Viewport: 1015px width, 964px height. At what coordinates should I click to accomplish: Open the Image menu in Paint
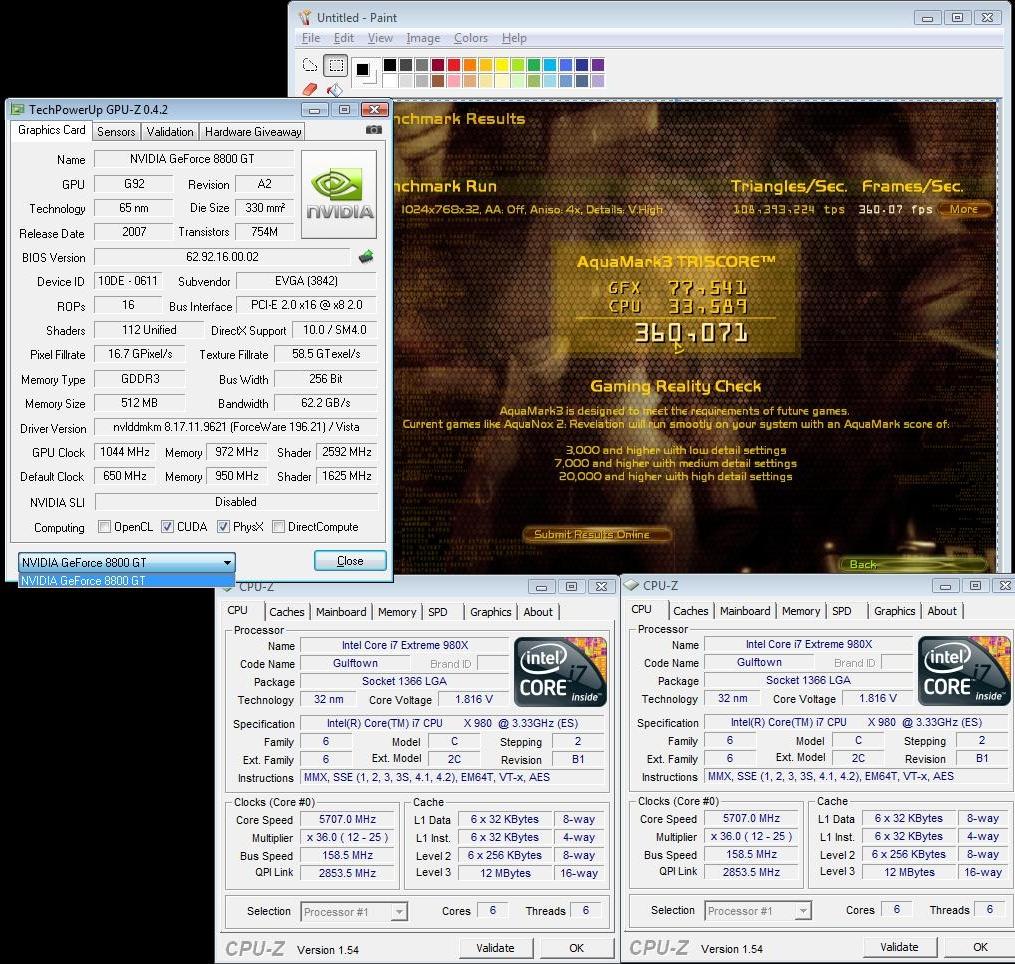[x=423, y=38]
